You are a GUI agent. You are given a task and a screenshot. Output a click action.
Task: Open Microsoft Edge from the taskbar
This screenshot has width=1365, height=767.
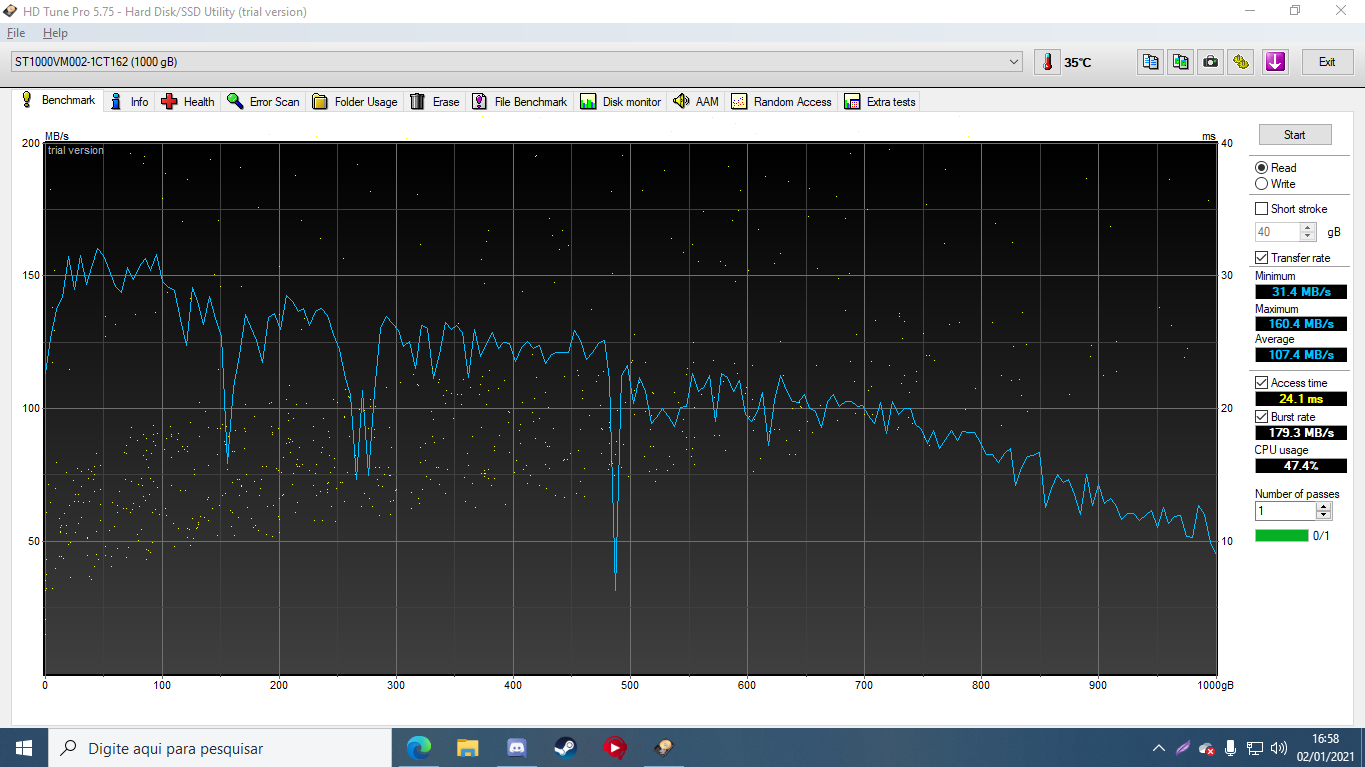pyautogui.click(x=419, y=748)
